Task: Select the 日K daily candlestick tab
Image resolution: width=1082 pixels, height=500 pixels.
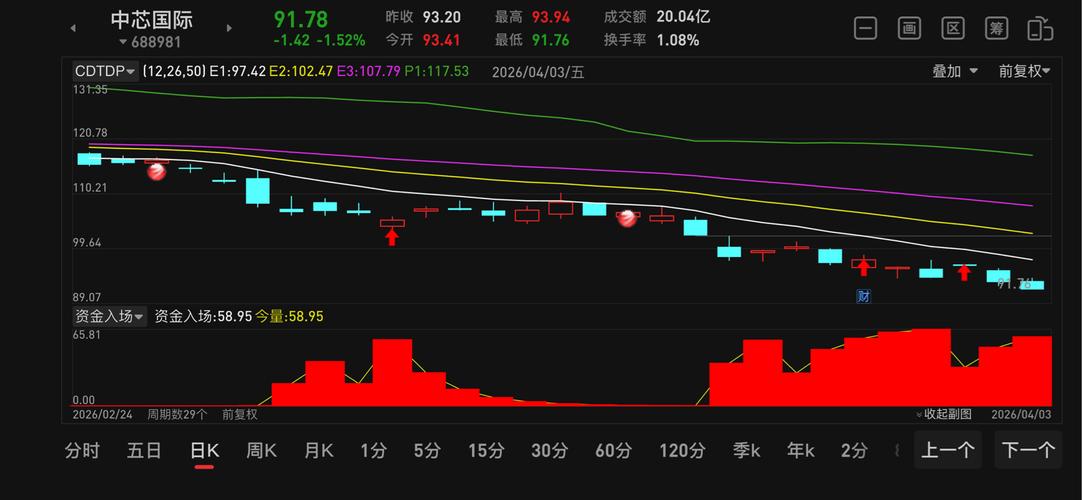Action: 204,451
